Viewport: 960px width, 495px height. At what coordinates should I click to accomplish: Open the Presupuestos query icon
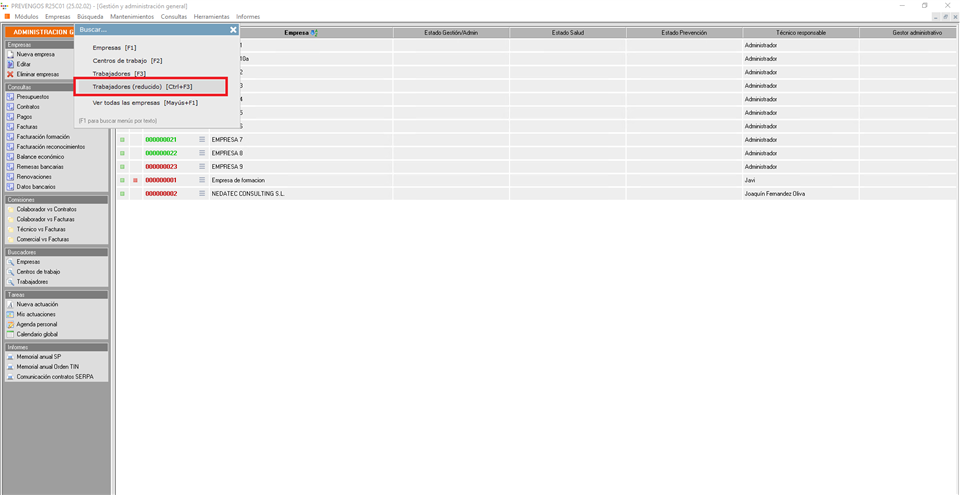click(x=10, y=97)
